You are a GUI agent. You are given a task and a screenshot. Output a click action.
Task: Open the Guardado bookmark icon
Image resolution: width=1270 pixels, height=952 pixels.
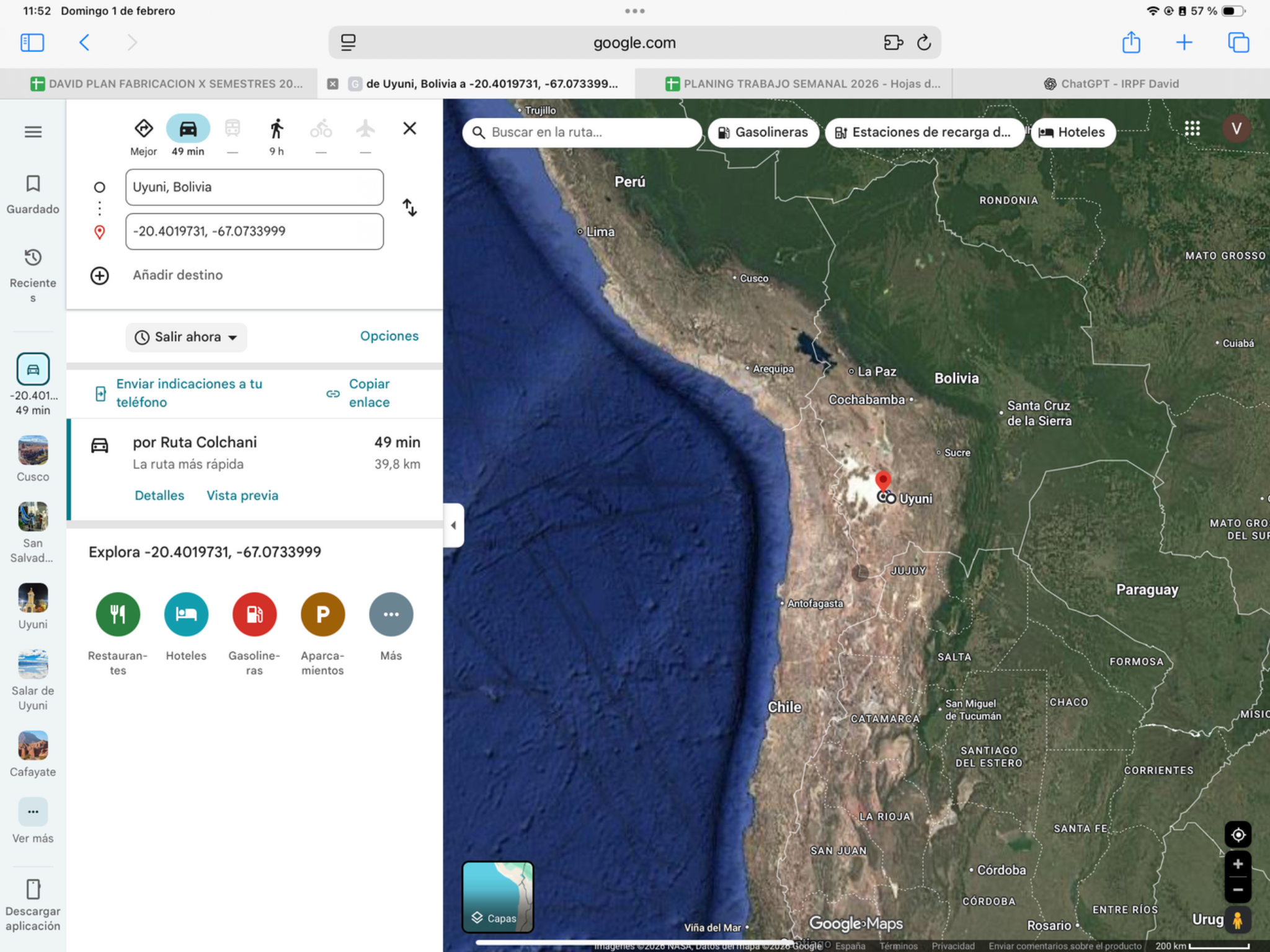[x=33, y=183]
